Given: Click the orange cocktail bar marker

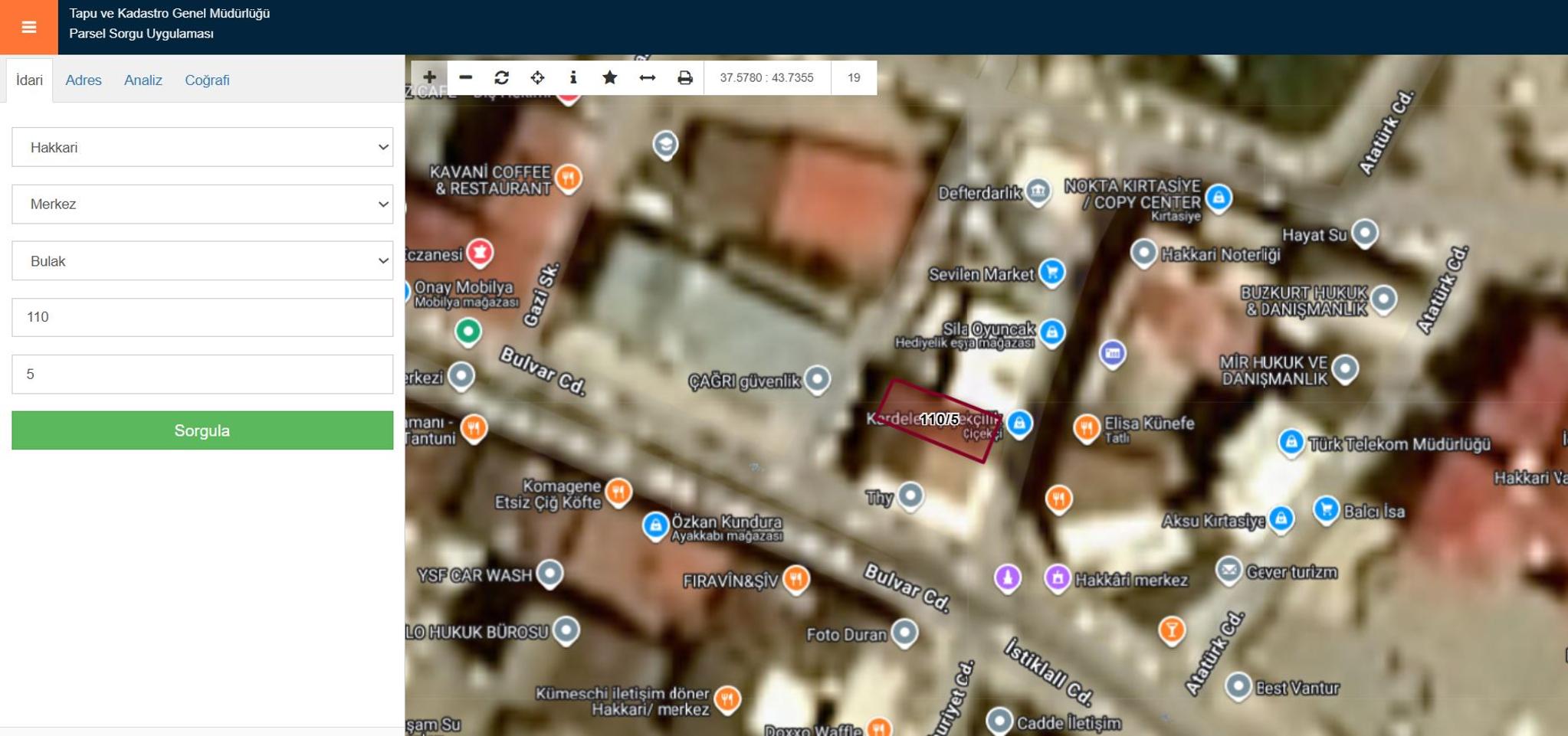Looking at the screenshot, I should 1171,630.
